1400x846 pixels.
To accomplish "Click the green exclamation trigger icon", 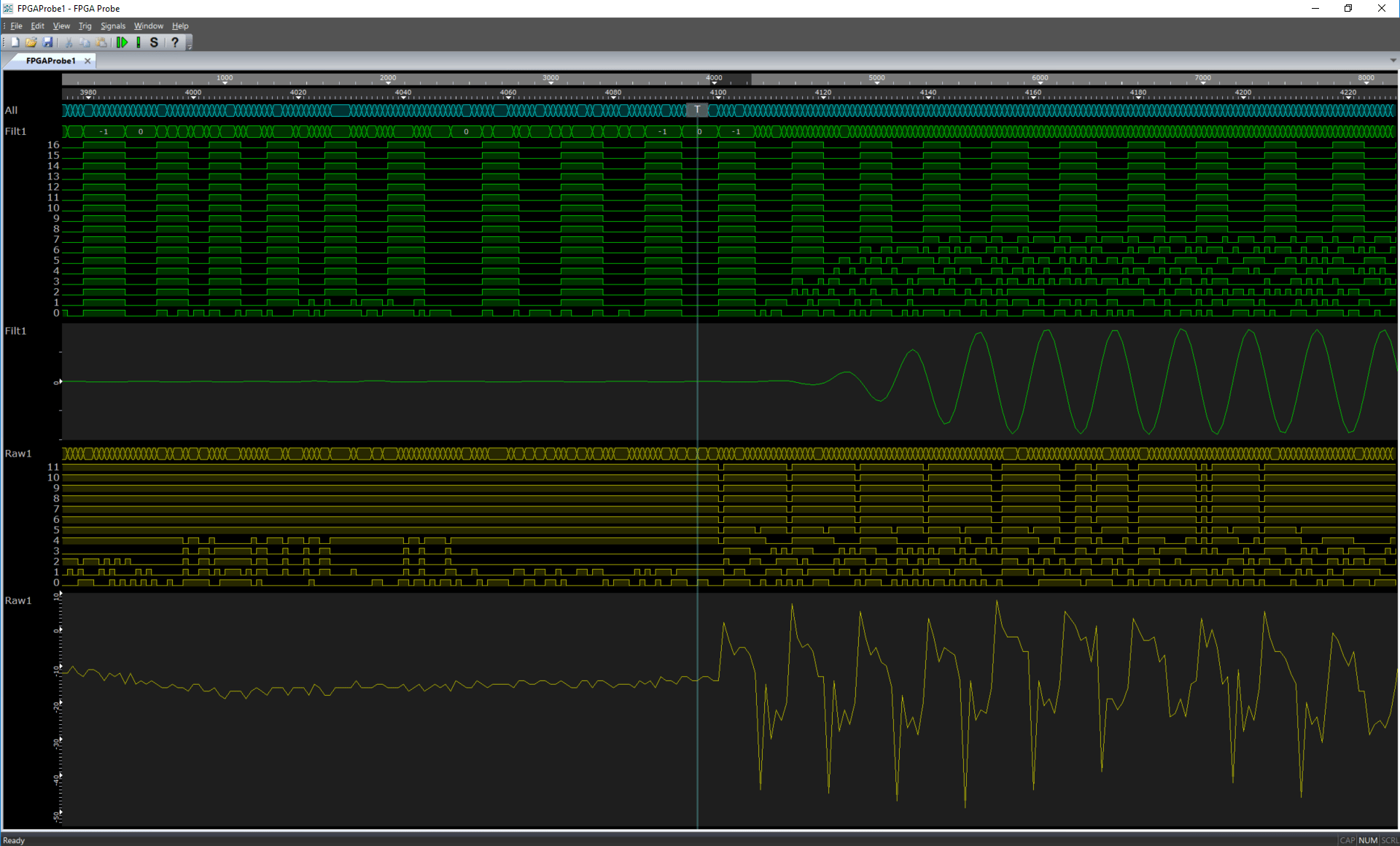I will click(139, 42).
